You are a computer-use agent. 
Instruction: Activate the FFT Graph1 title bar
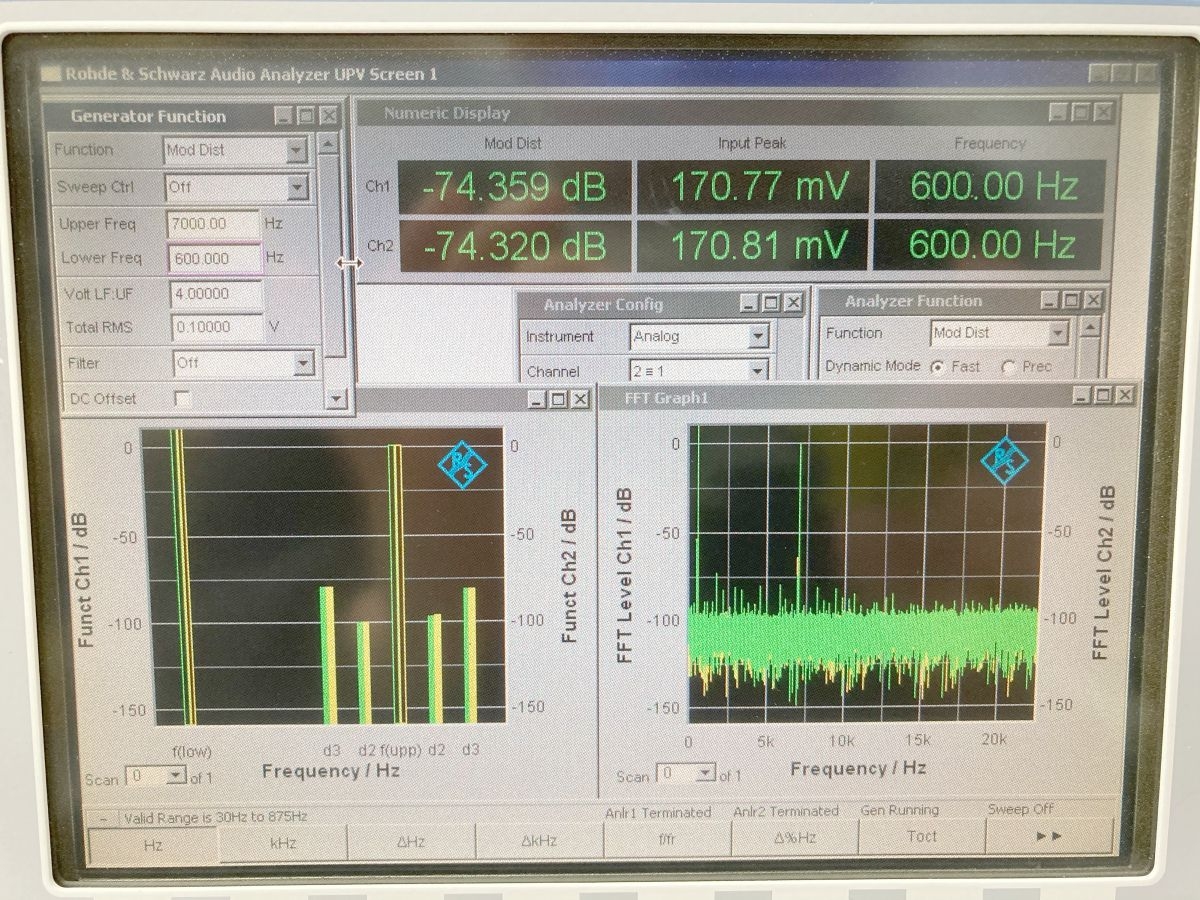[x=868, y=397]
